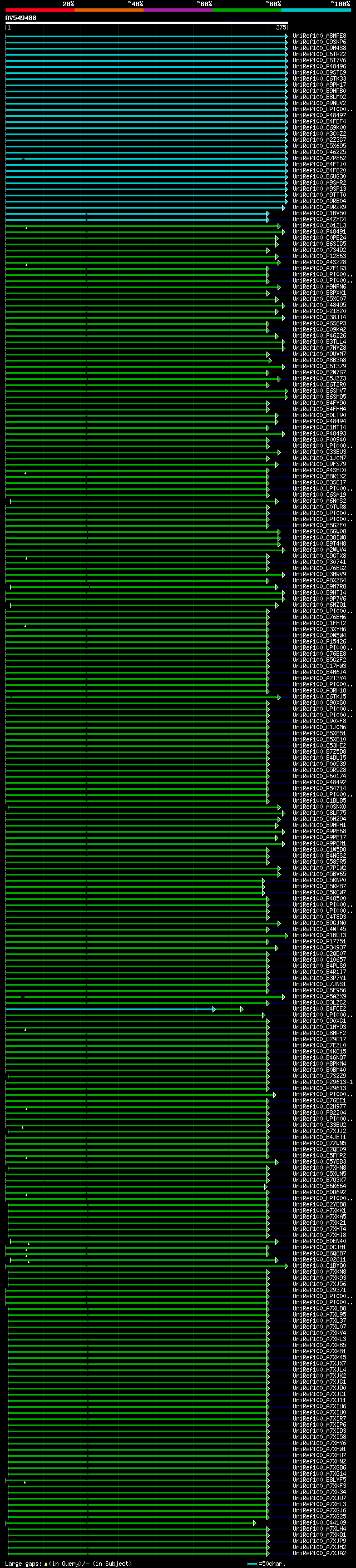The width and height of the screenshot is (356, 1568).
Task: Click the green ~80% identity legend segment
Action: 247,10
